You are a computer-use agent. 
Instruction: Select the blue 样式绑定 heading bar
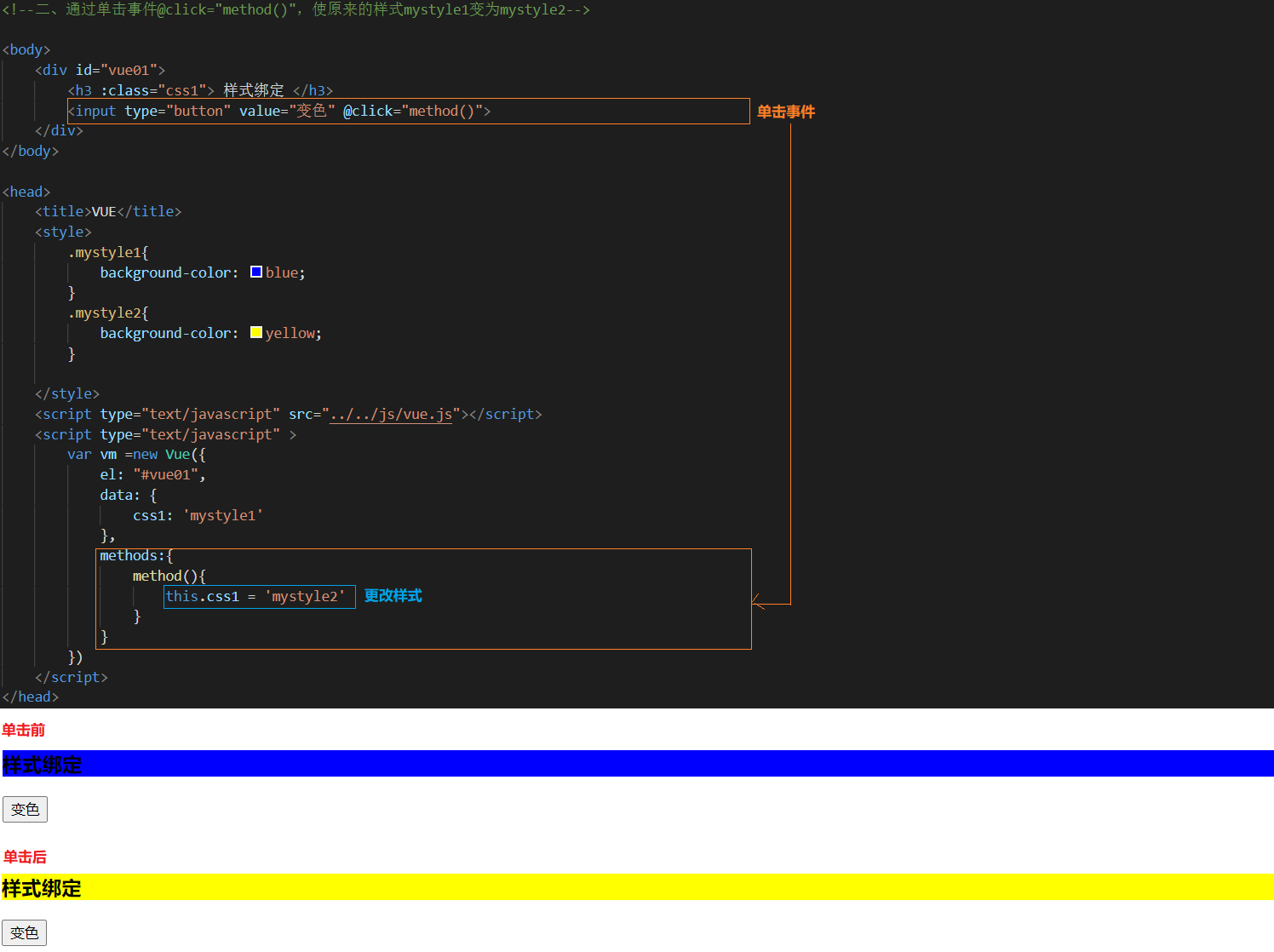tap(637, 764)
